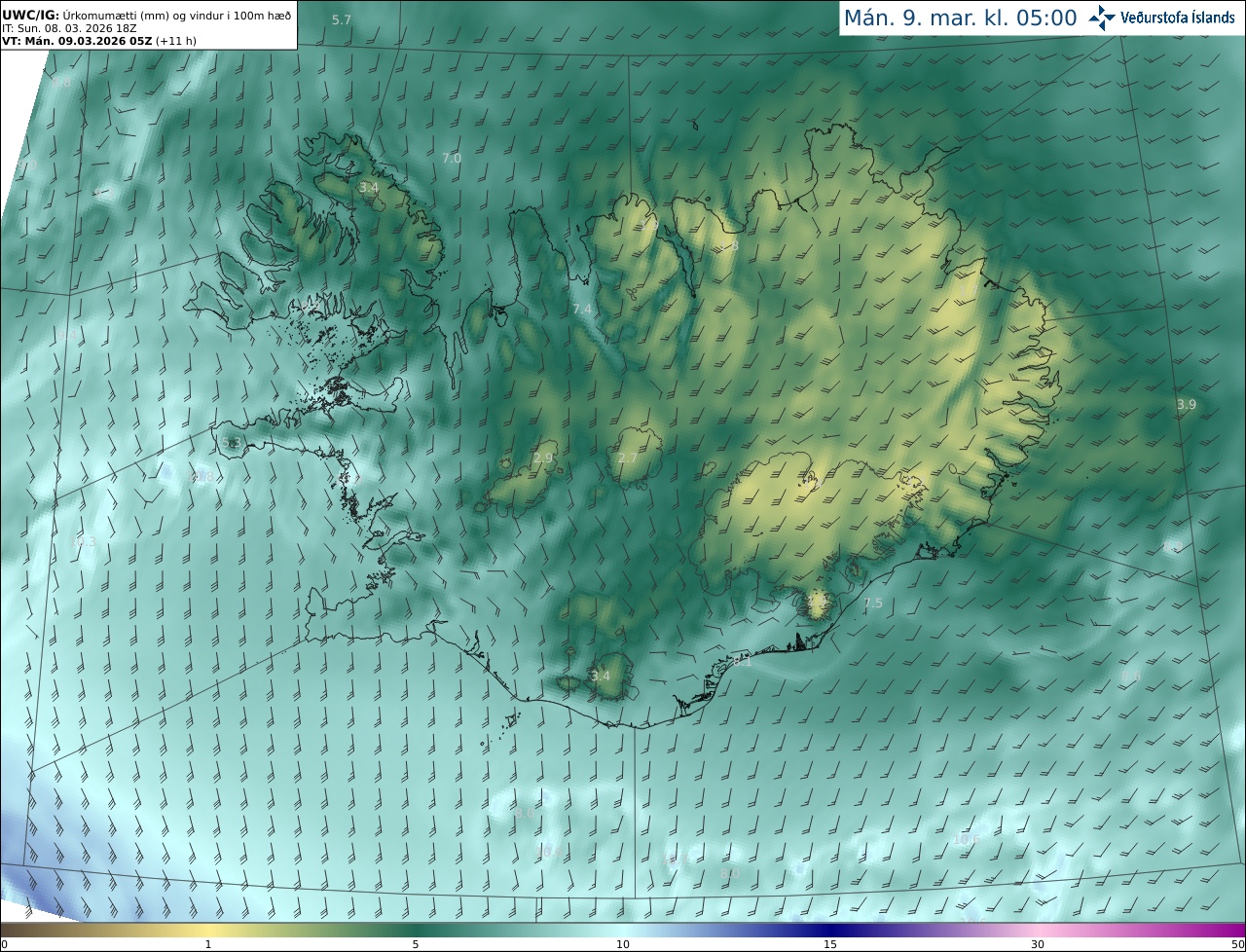
Task: Click the 15 tick on the colour bar
Action: tap(830, 944)
